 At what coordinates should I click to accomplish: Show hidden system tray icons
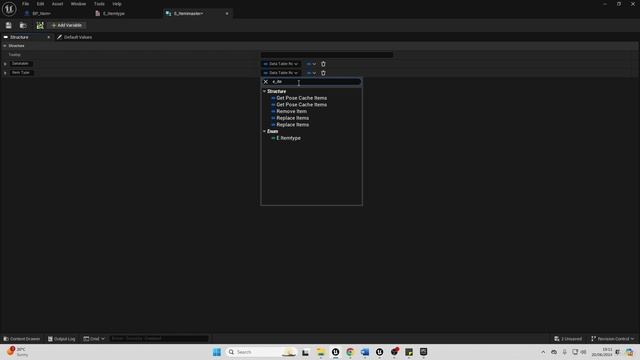tap(543, 352)
